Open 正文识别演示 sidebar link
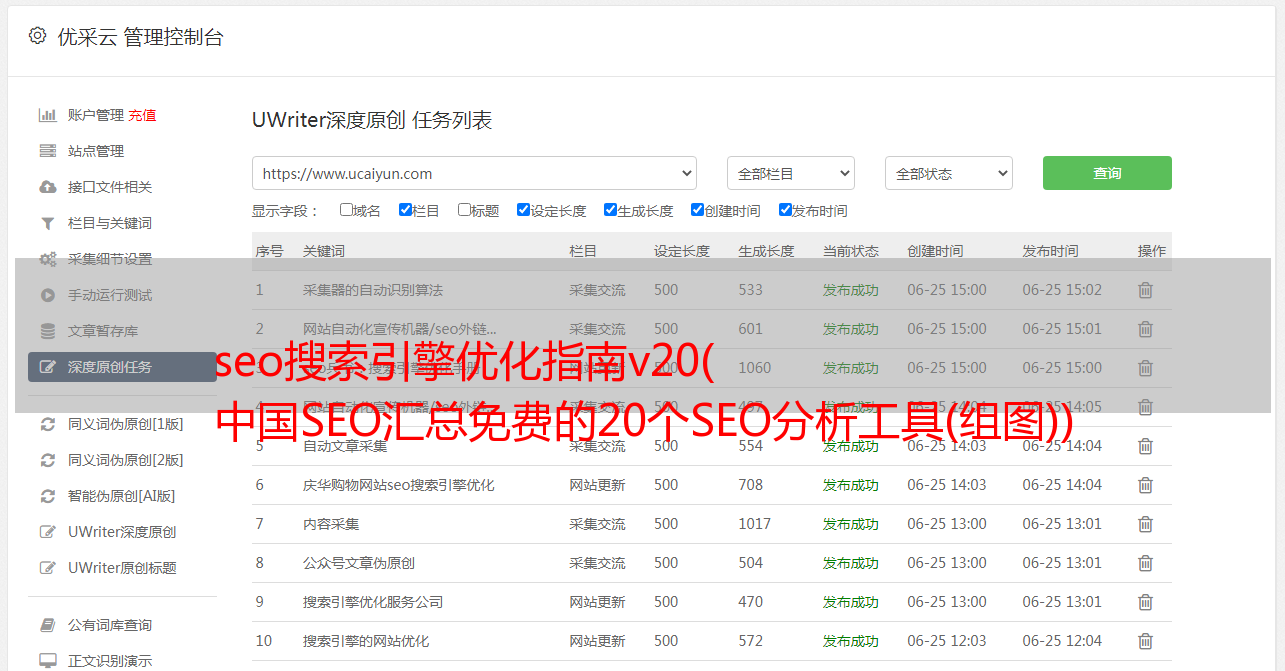 110,661
